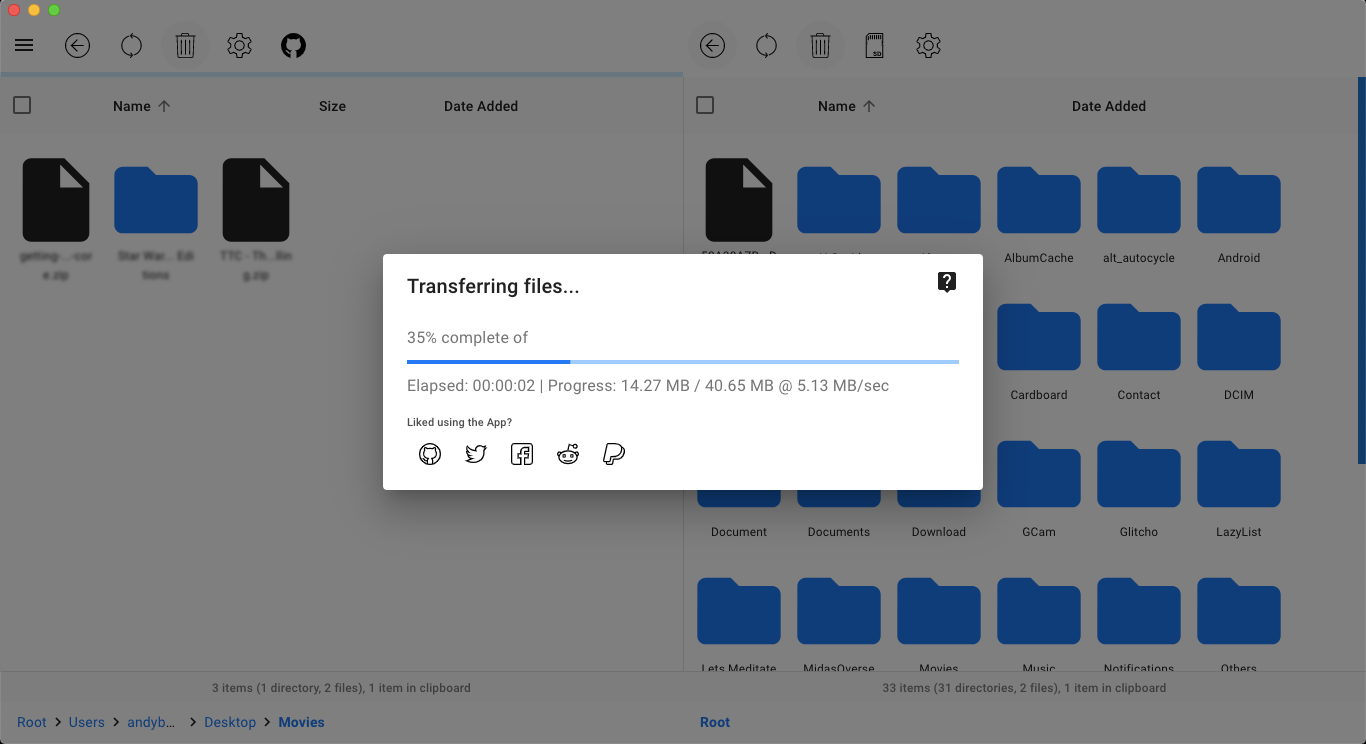This screenshot has width=1366, height=744.
Task: Tick the select-all checkbox in right pane
Action: click(x=705, y=105)
